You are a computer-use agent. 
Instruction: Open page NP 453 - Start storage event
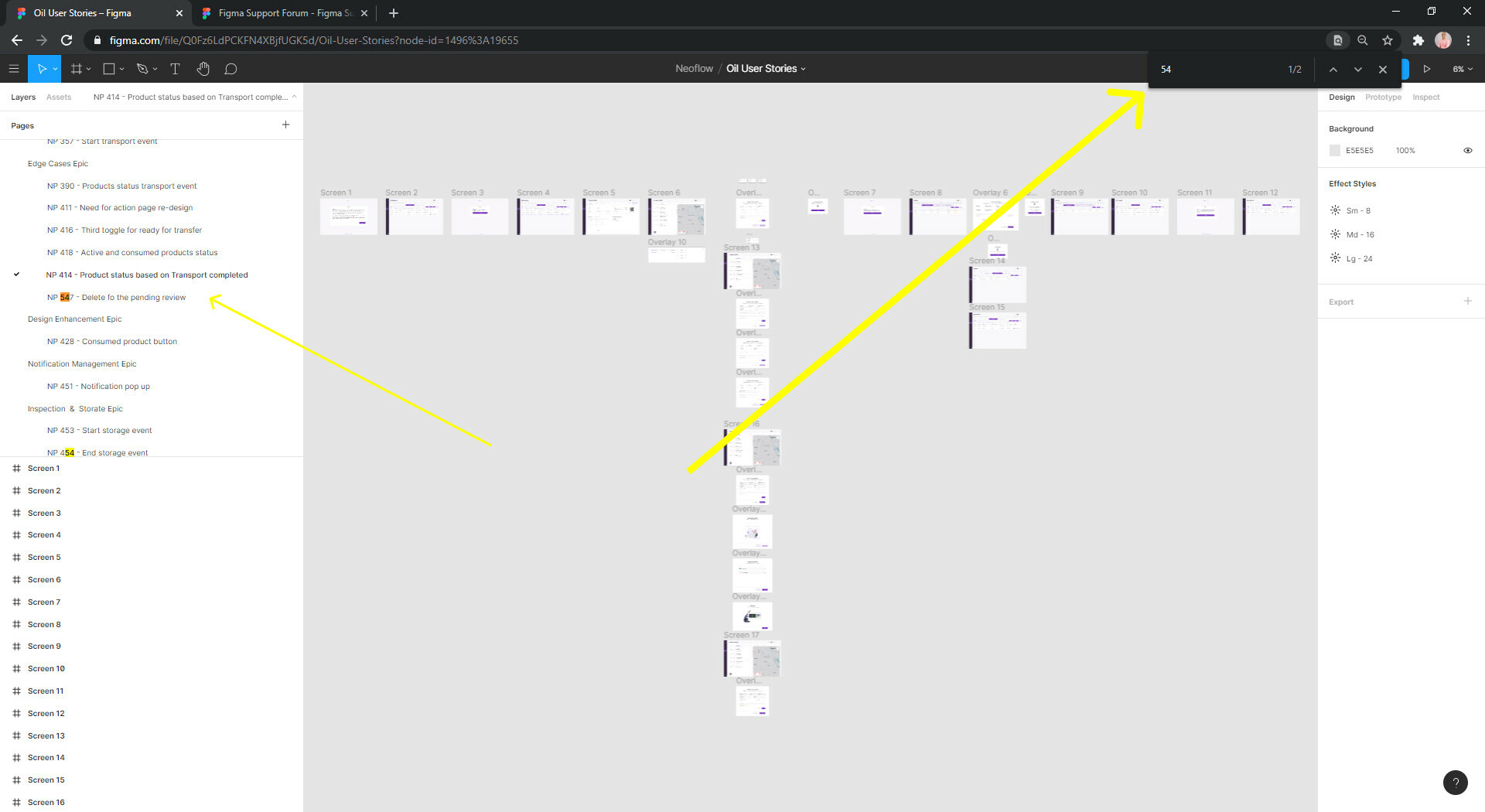99,430
